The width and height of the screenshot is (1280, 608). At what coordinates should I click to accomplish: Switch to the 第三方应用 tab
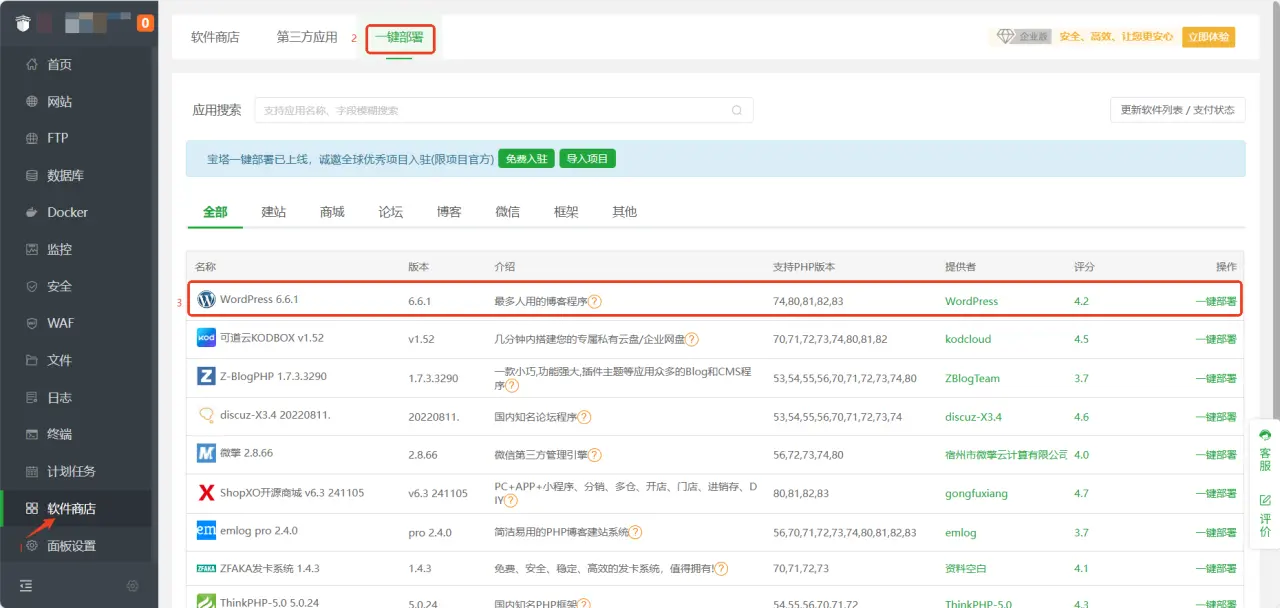tap(307, 37)
